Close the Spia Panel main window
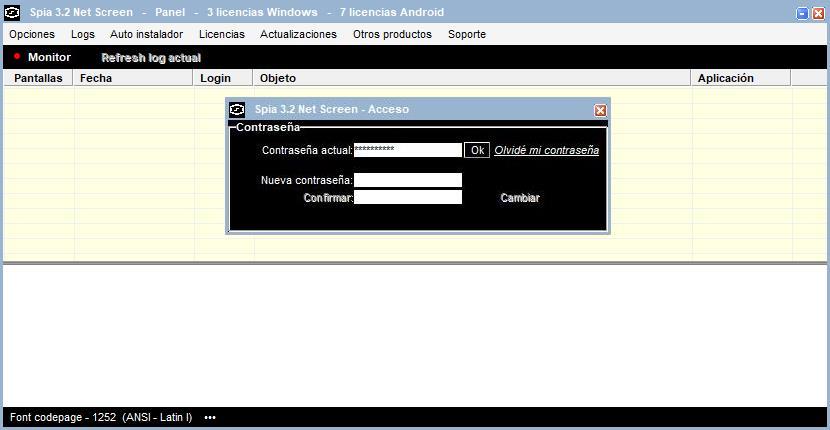 (x=818, y=14)
